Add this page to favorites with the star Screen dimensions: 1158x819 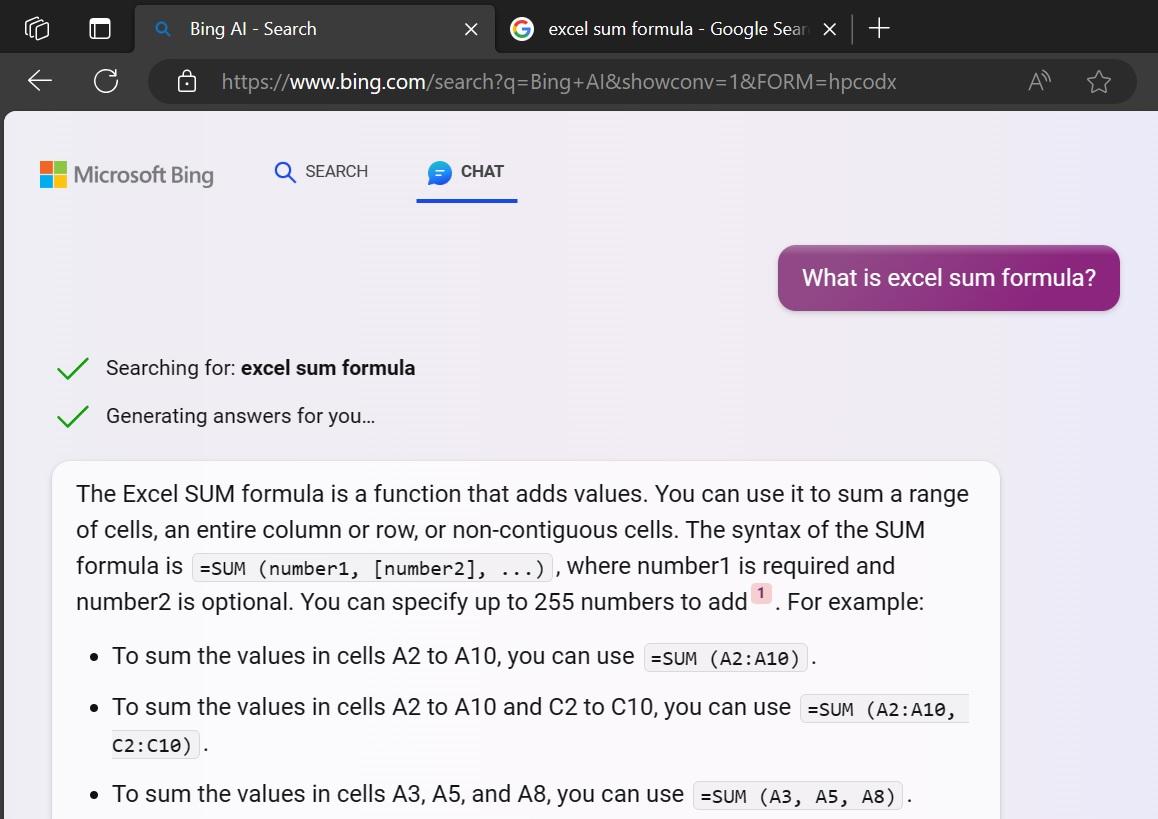pyautogui.click(x=1099, y=82)
